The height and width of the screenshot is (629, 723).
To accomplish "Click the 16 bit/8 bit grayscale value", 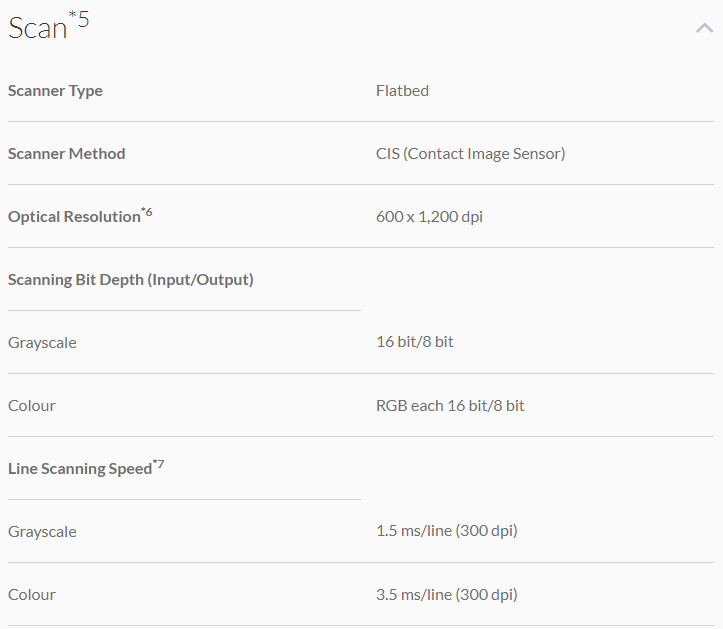I will [x=414, y=342].
